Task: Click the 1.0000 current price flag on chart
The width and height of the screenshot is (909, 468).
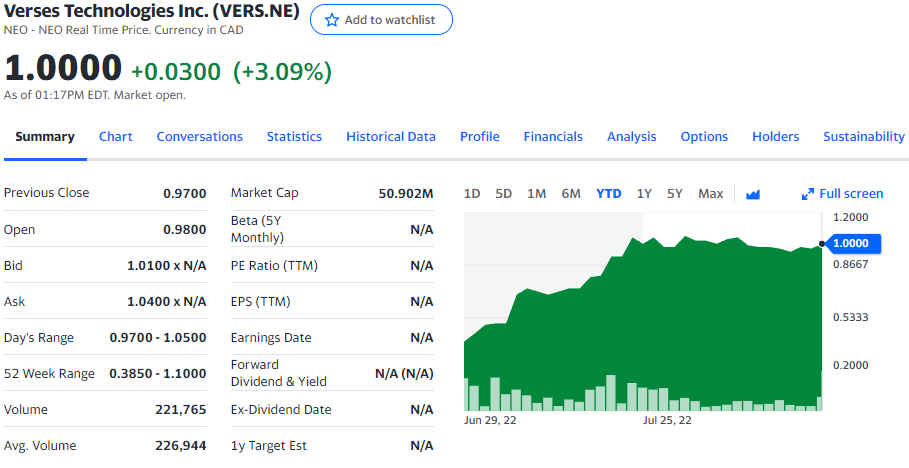Action: click(x=851, y=244)
